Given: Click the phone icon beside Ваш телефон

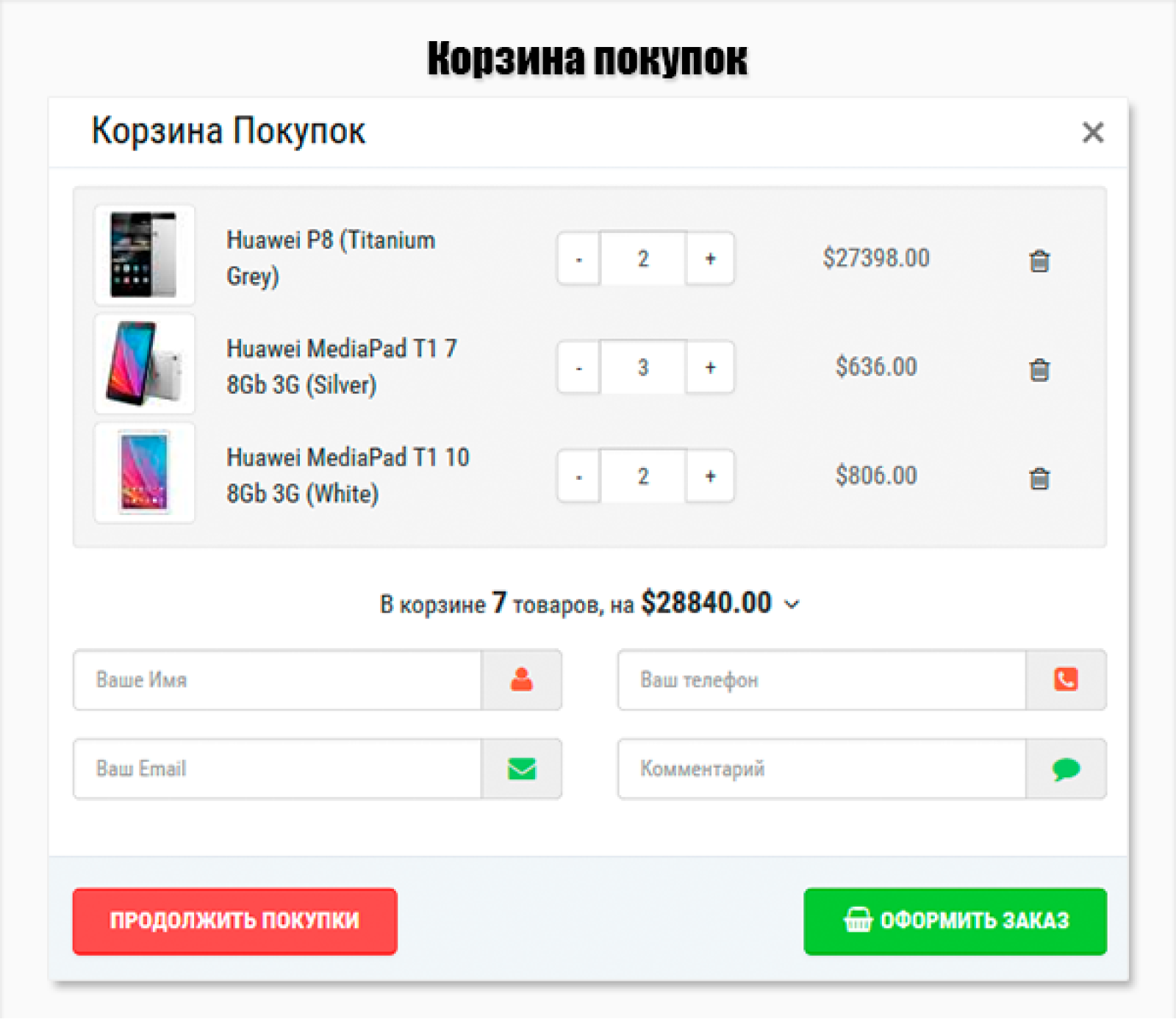Looking at the screenshot, I should pyautogui.click(x=1066, y=680).
